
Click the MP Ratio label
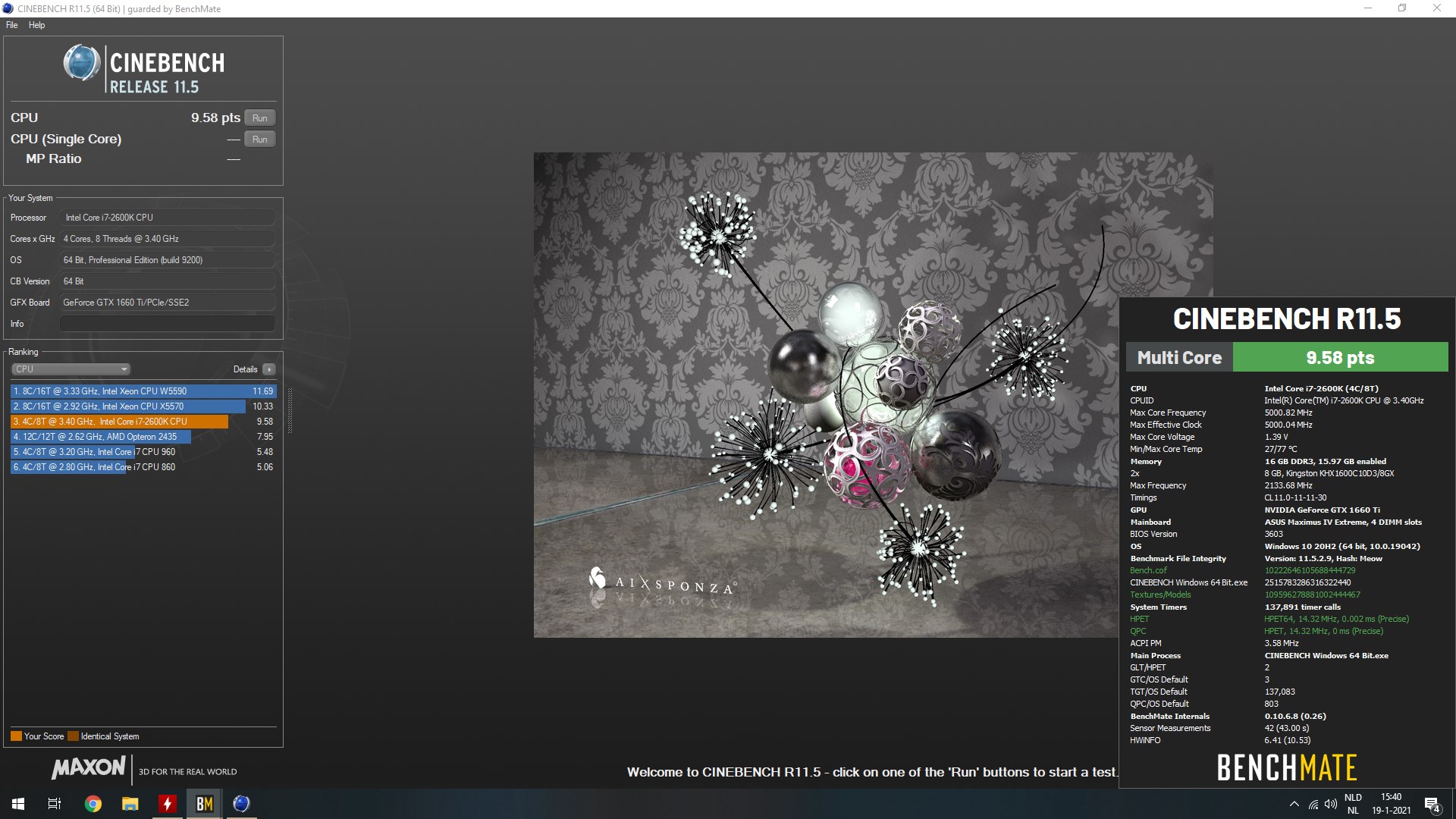(x=54, y=158)
